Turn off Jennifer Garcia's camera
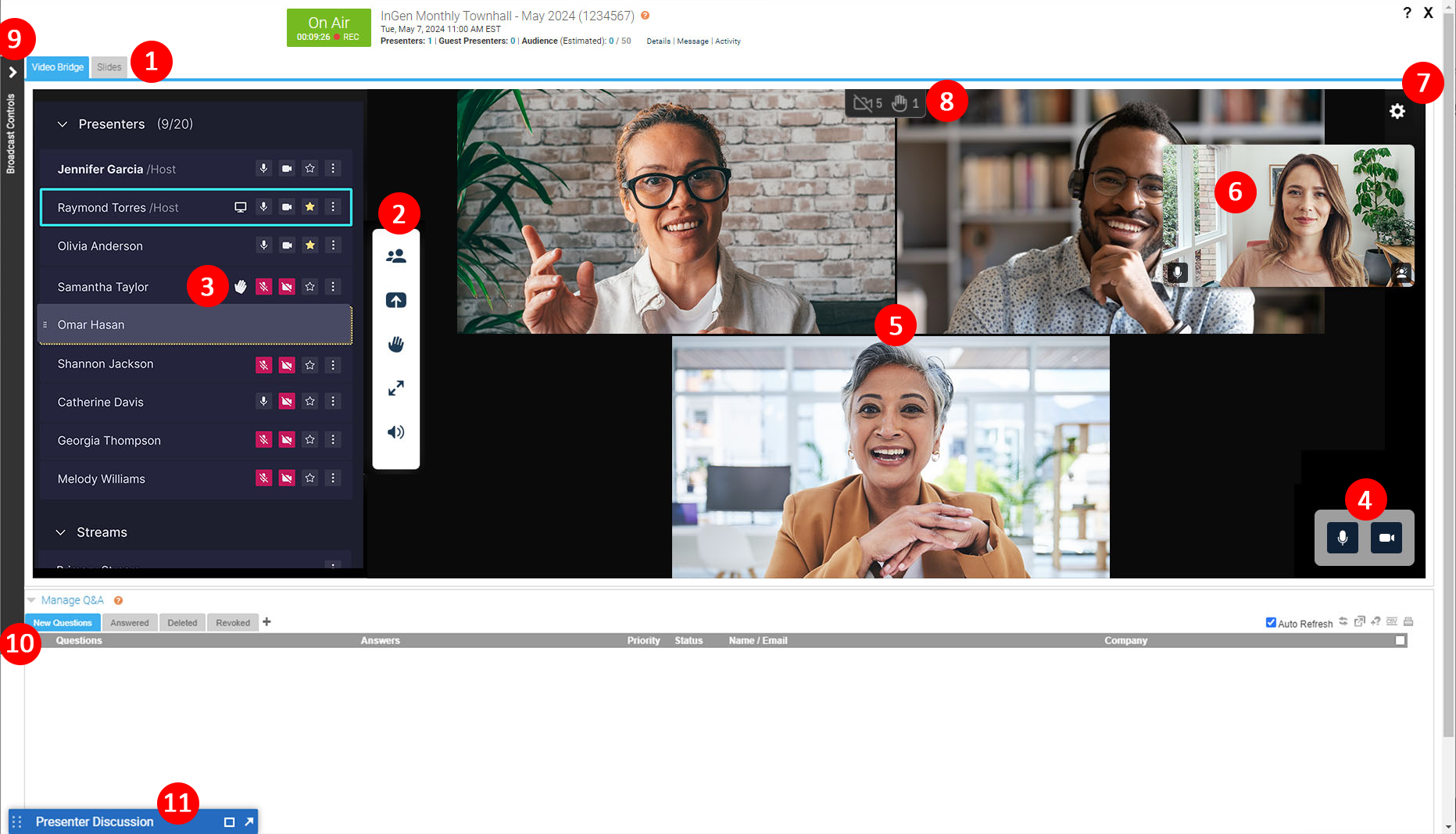Image resolution: width=1456 pixels, height=834 pixels. click(287, 169)
